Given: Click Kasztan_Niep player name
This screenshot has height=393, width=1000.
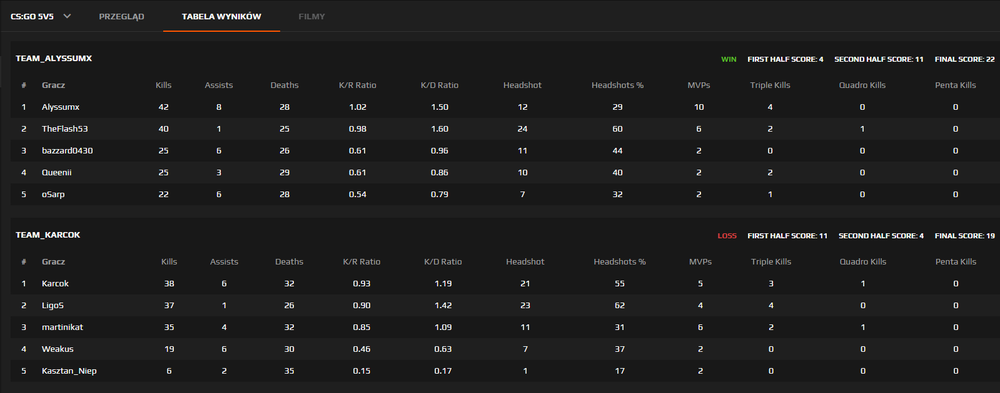Looking at the screenshot, I should [x=69, y=371].
